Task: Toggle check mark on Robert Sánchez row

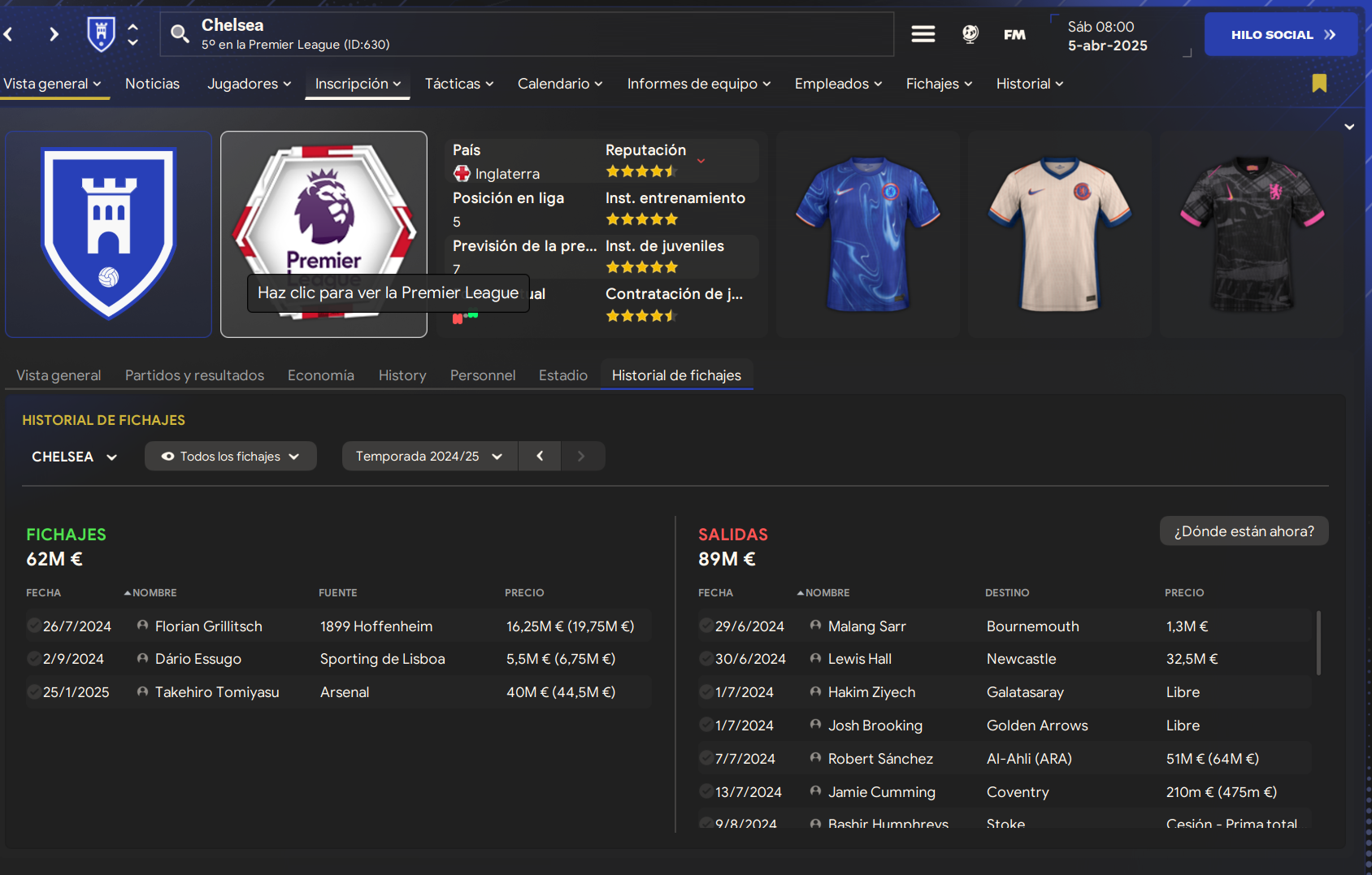Action: 706,758
